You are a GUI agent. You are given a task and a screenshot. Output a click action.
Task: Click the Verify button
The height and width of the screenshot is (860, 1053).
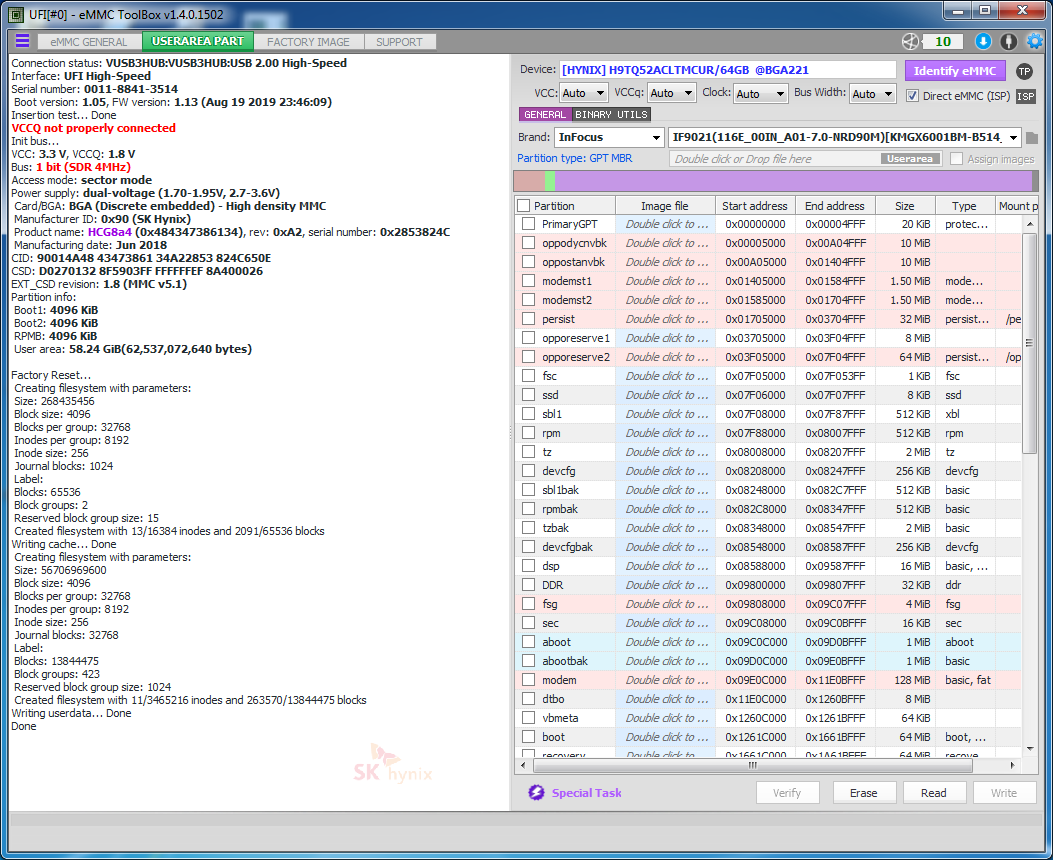point(787,793)
